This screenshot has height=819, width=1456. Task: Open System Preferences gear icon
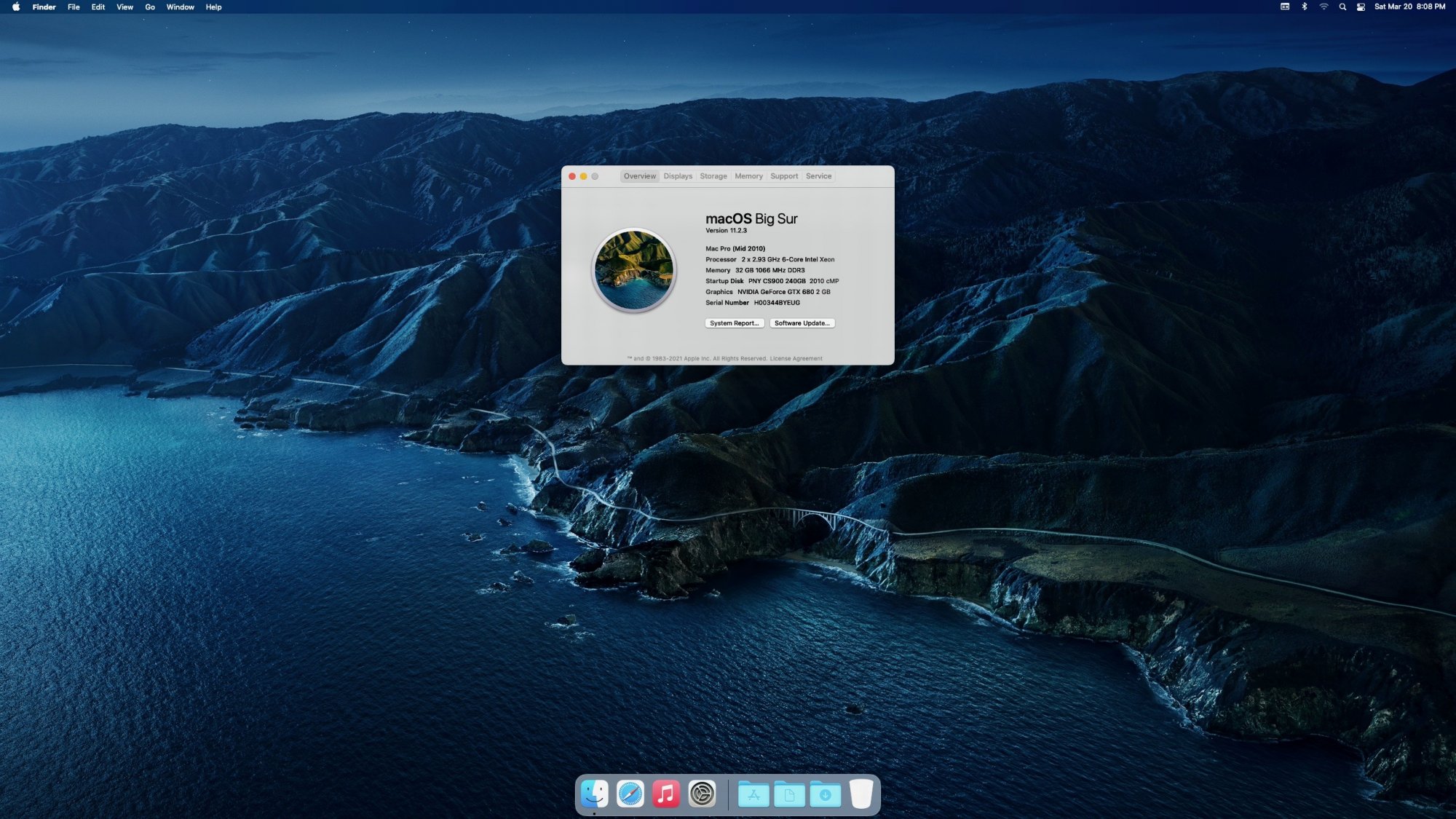[702, 794]
